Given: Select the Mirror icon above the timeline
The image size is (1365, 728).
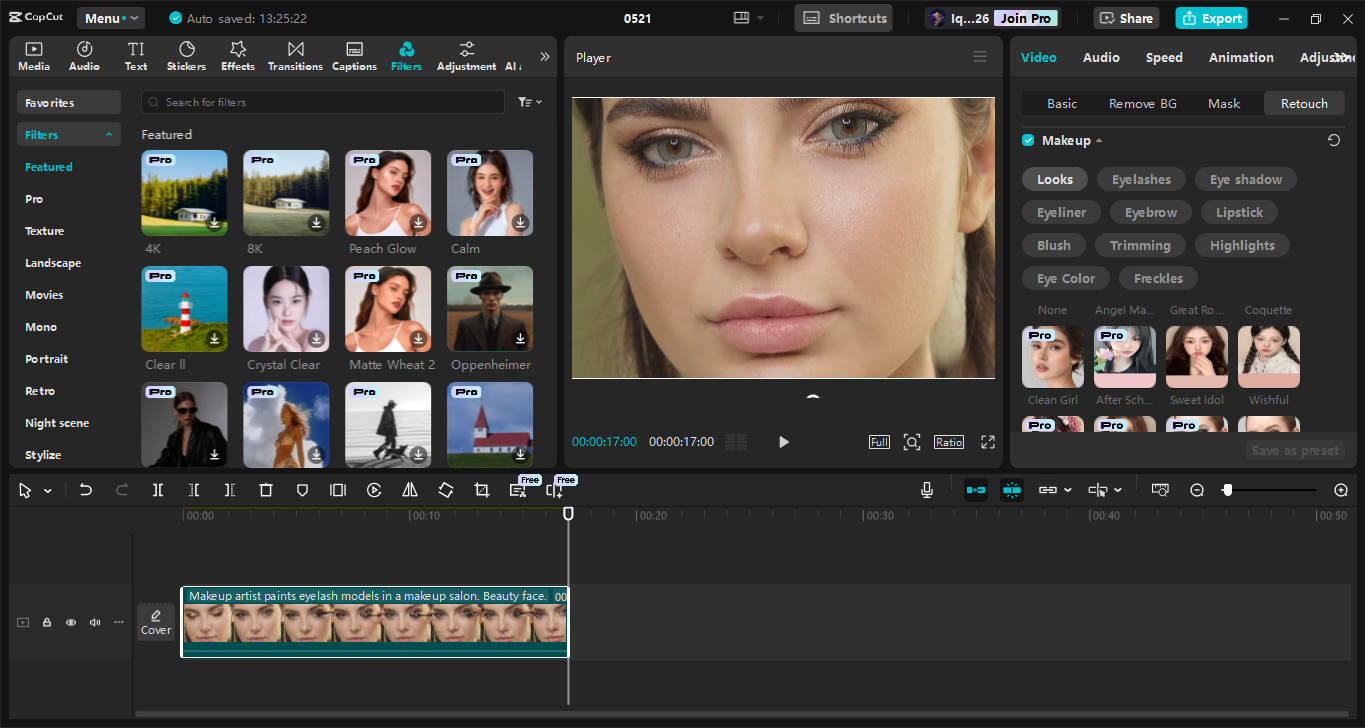Looking at the screenshot, I should click(x=409, y=490).
